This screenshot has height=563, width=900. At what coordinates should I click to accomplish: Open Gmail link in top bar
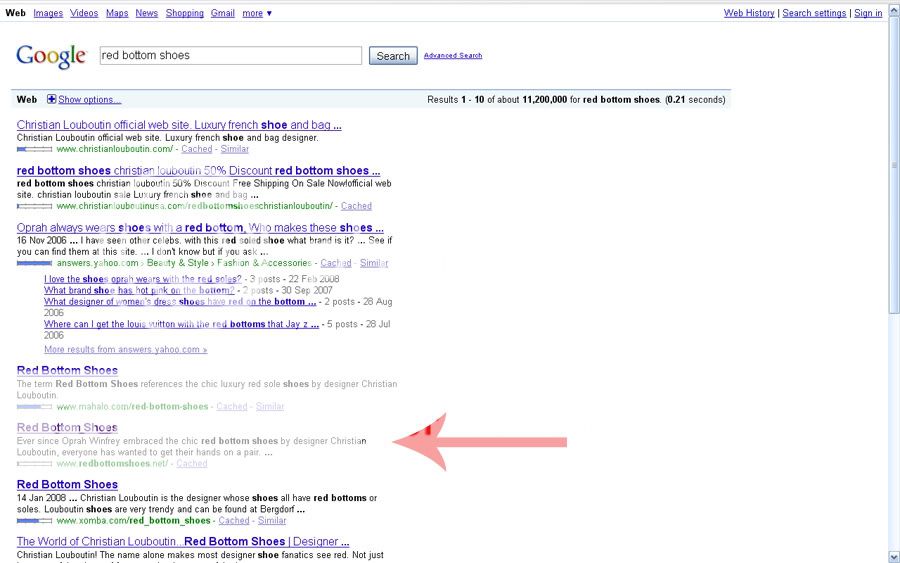(222, 13)
